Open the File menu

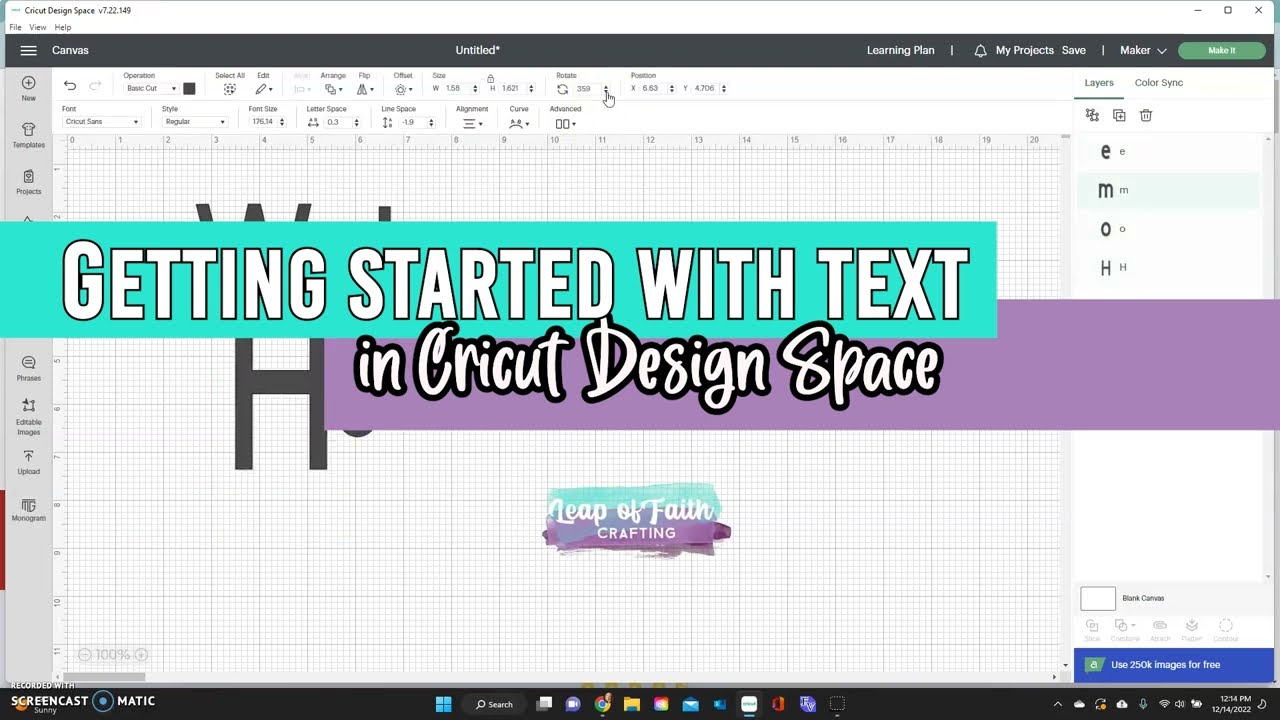coord(15,27)
